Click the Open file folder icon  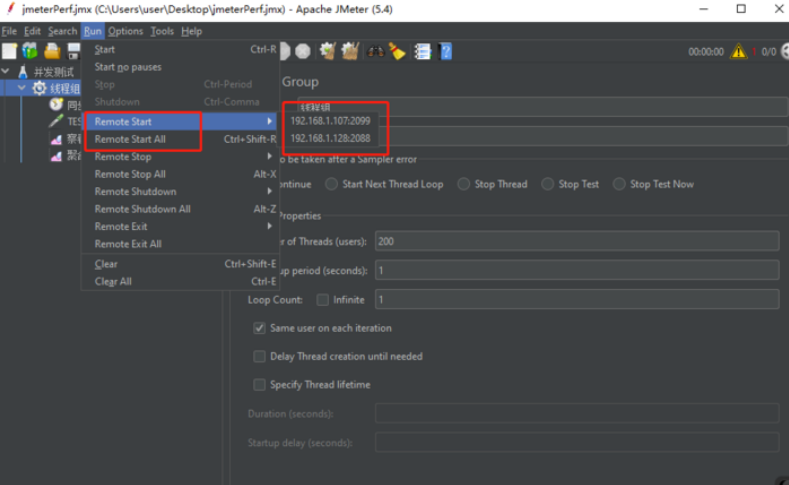[52, 51]
